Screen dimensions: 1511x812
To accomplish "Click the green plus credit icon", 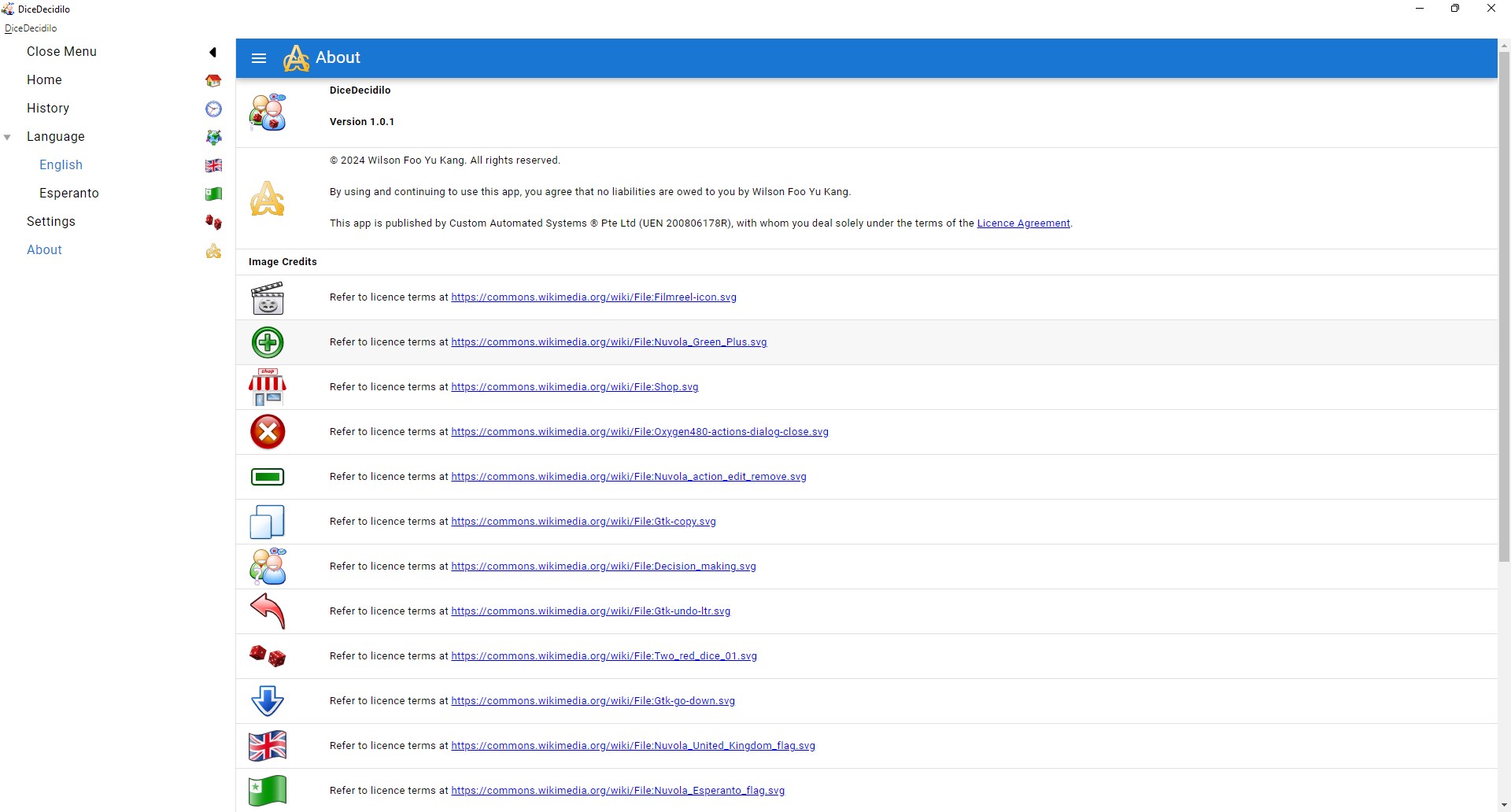I will tap(268, 342).
